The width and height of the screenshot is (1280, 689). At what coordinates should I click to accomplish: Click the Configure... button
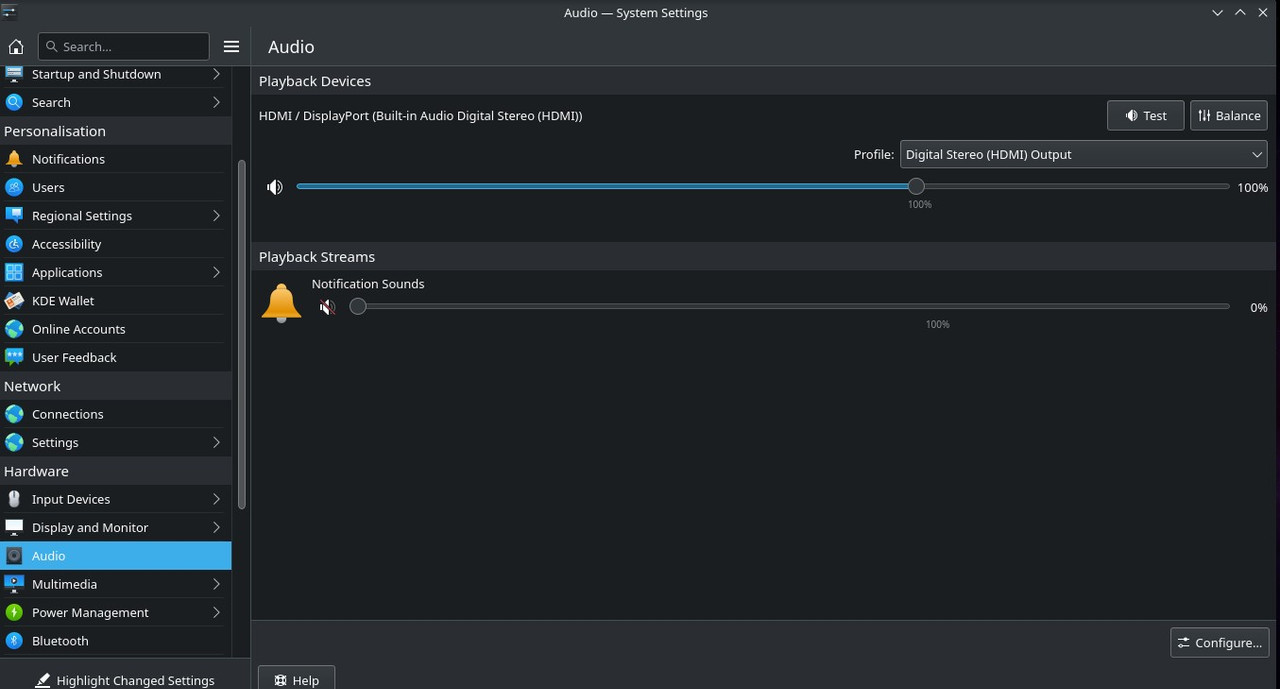(1219, 642)
